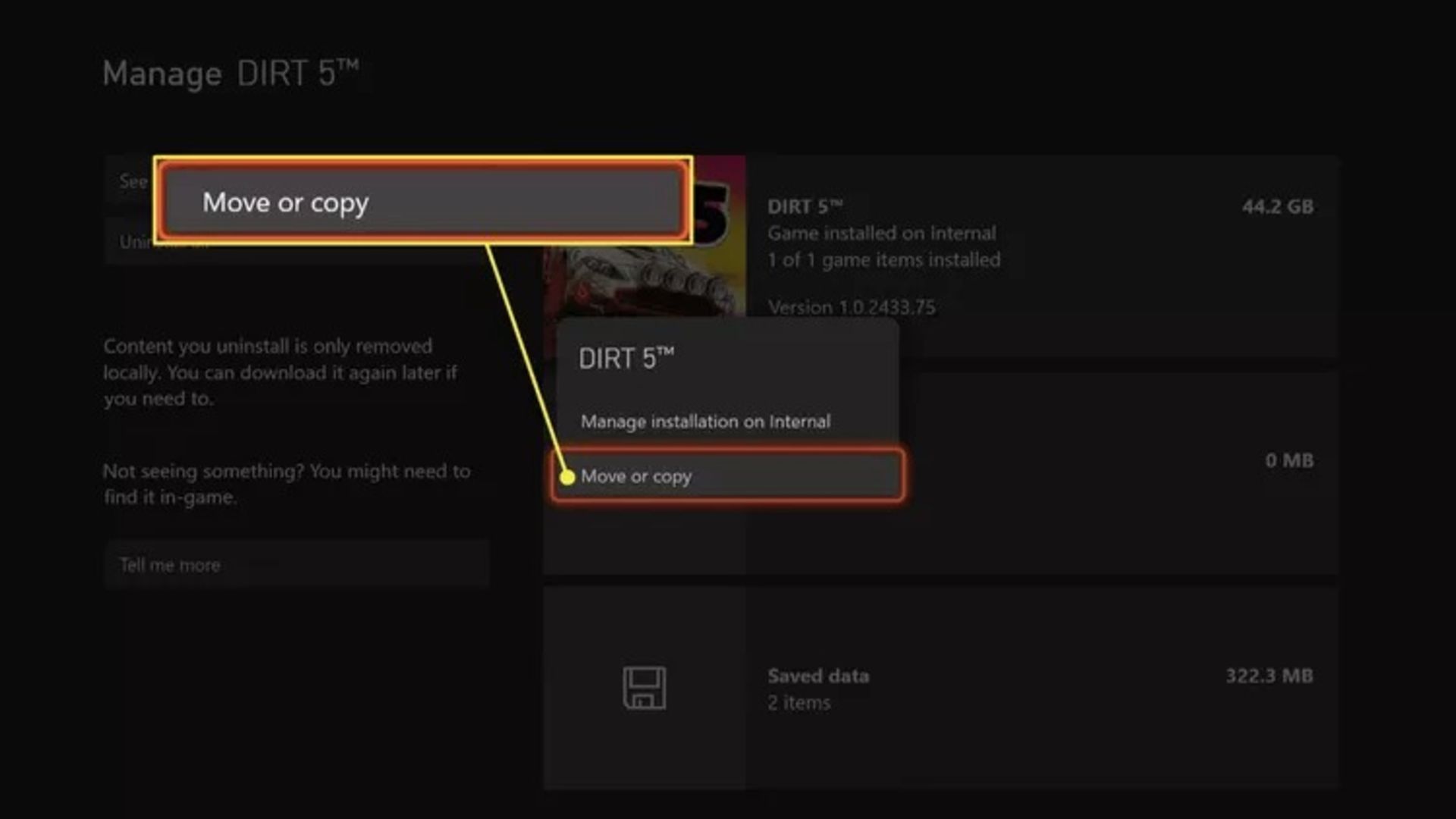Image resolution: width=1456 pixels, height=819 pixels.
Task: Click the floppy disk saved data icon
Action: (x=644, y=689)
